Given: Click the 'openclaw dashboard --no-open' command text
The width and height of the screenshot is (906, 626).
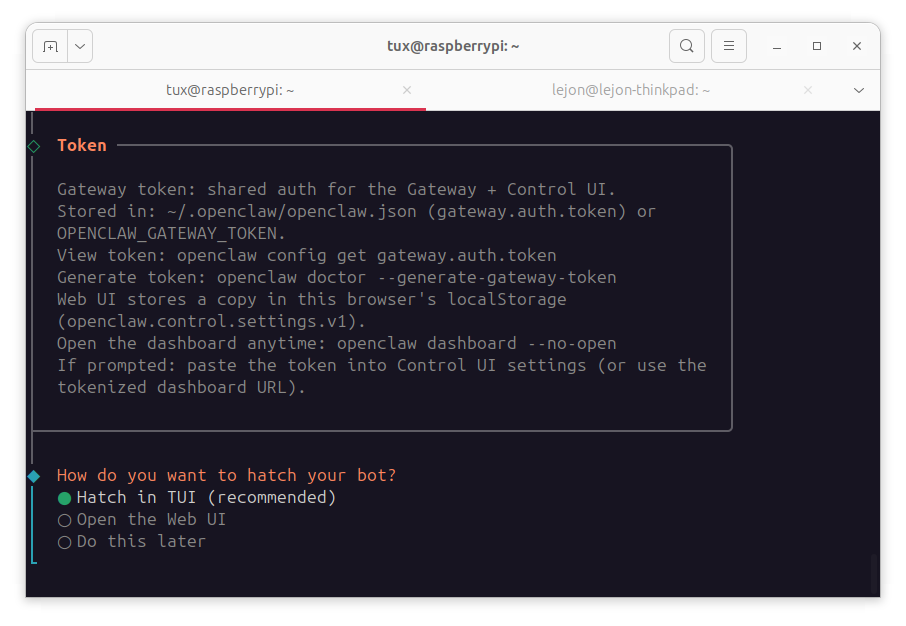Looking at the screenshot, I should pos(476,343).
